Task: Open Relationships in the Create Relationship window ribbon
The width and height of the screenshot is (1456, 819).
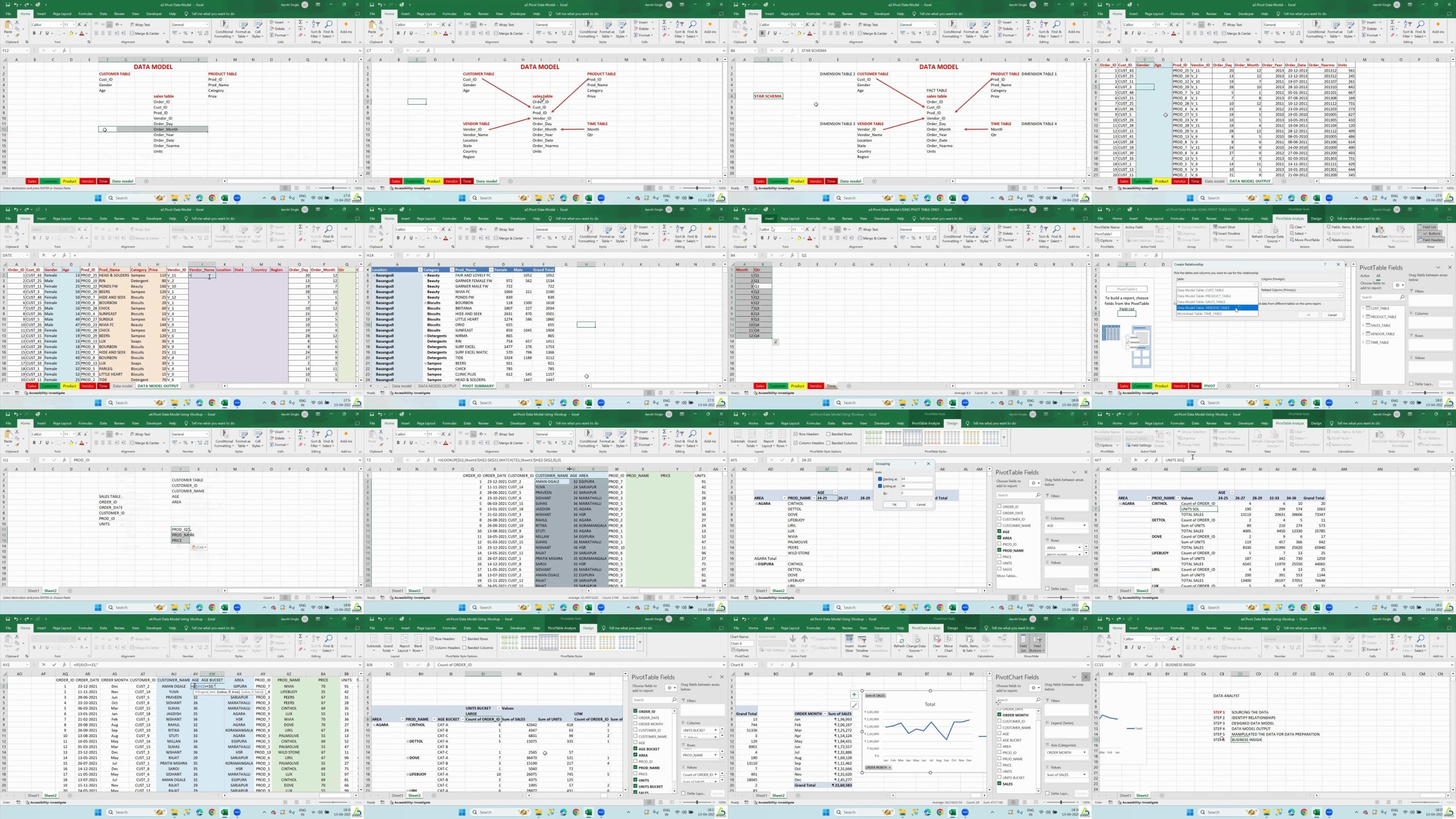Action: point(1339,240)
